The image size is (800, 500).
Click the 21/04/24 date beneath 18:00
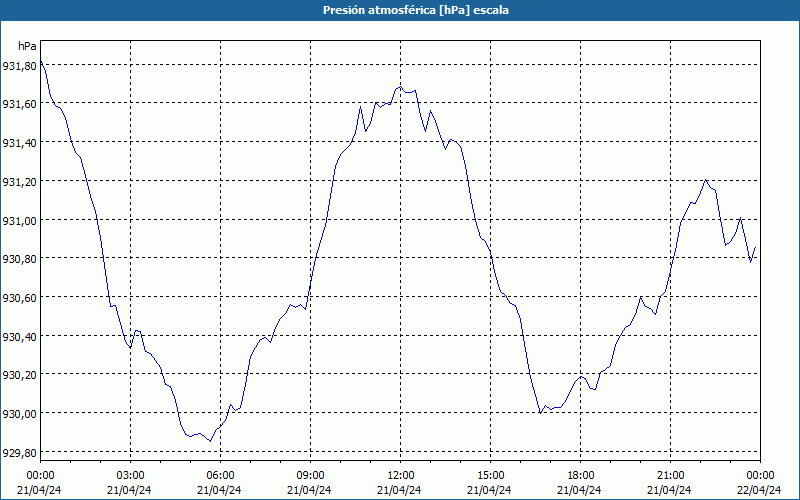[579, 490]
